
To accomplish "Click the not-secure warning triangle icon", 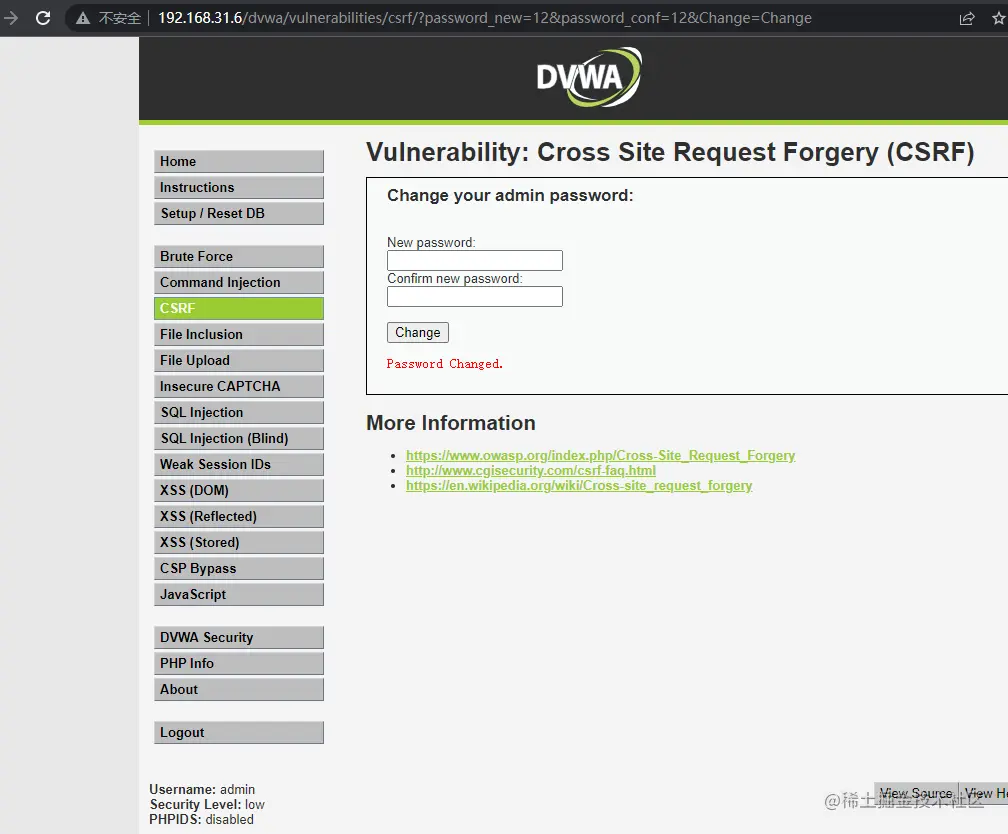I will tap(82, 18).
